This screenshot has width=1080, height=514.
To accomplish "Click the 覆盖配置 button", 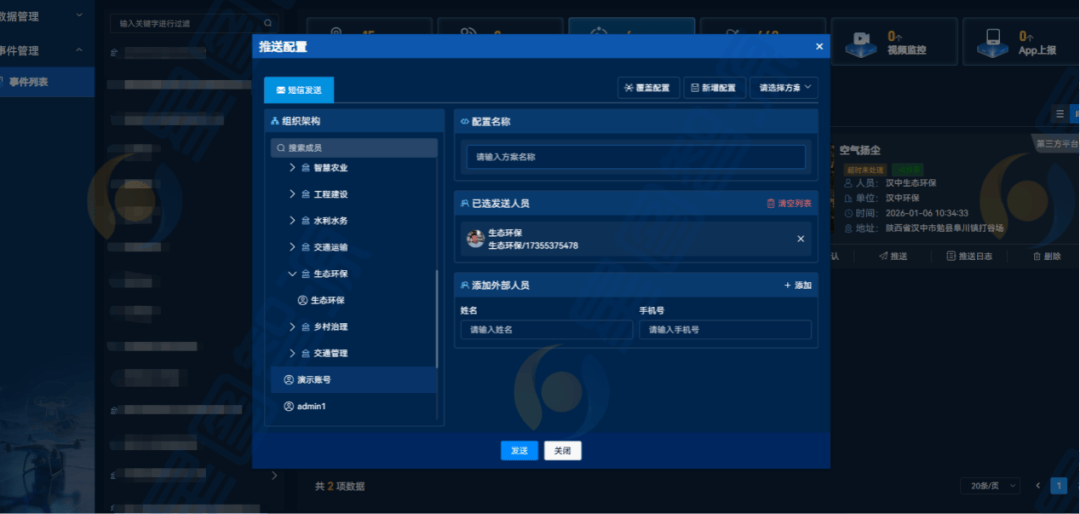I will tap(649, 88).
